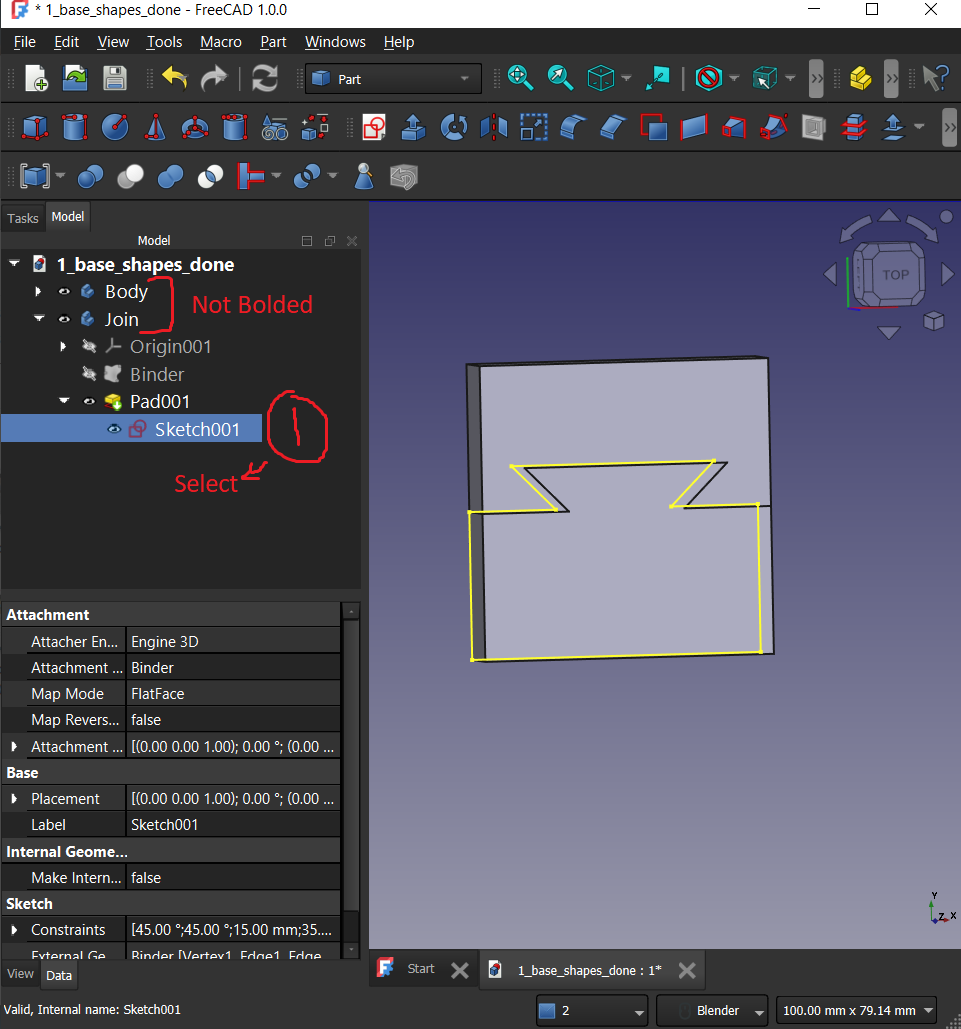
Task: Click the Fit All view icon
Action: pos(520,78)
